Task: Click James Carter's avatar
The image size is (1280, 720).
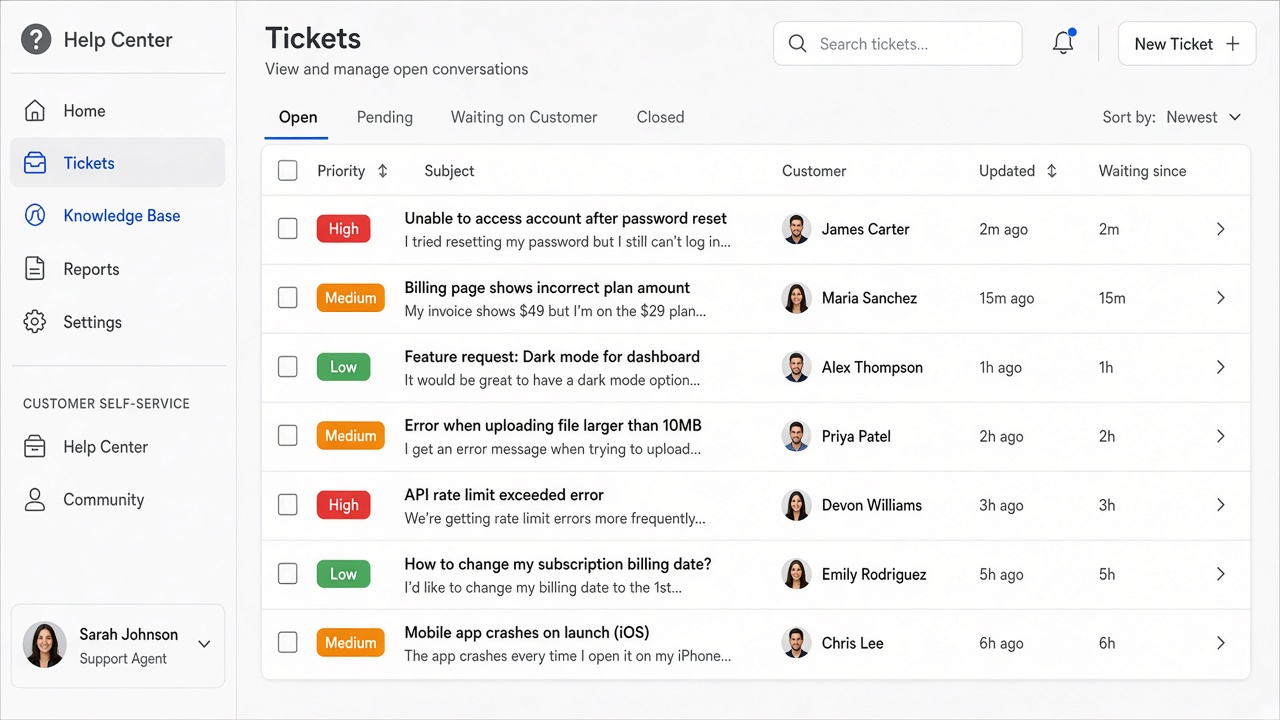Action: [x=796, y=229]
